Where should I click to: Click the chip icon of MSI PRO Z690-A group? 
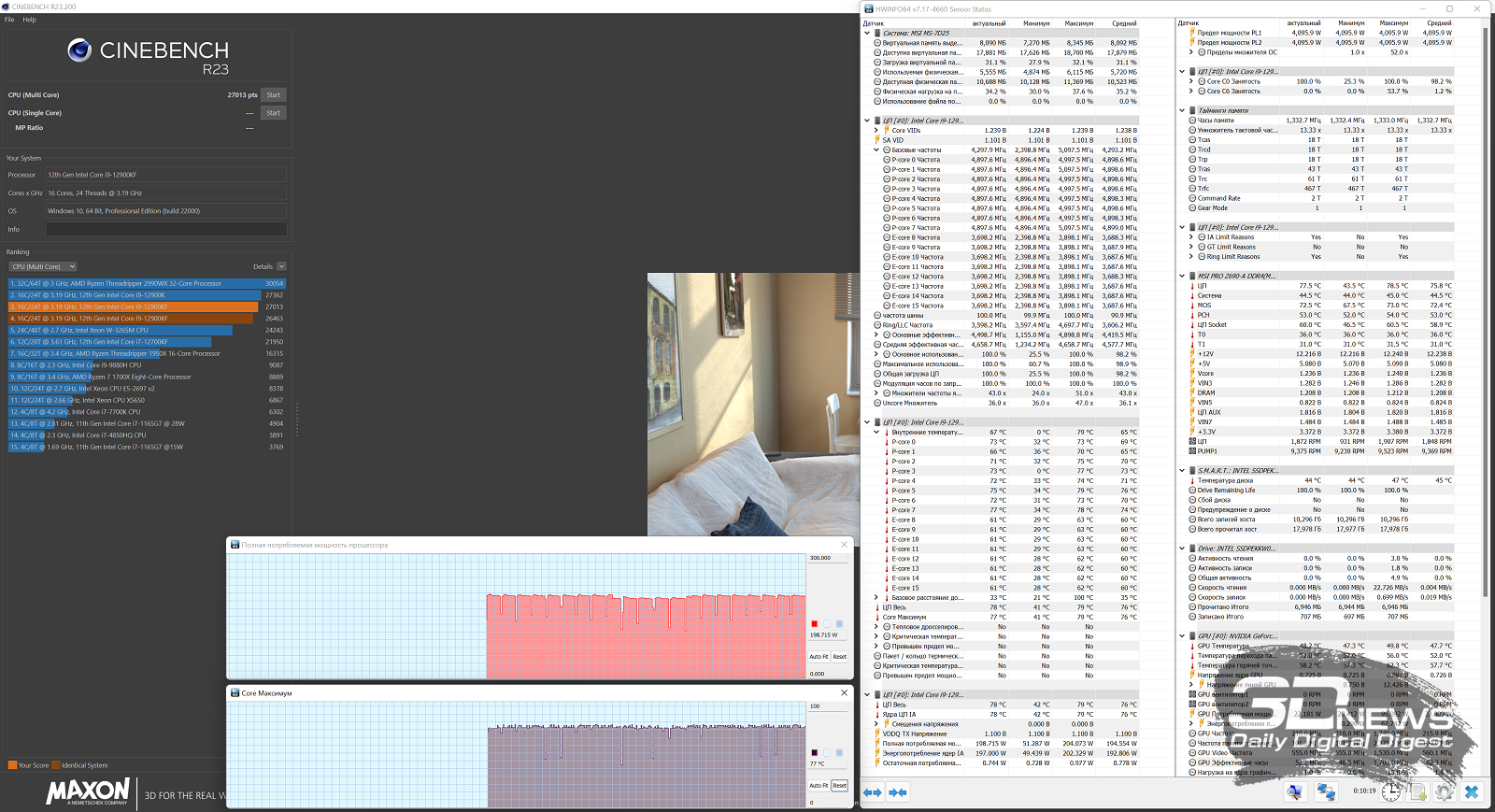coord(1192,276)
